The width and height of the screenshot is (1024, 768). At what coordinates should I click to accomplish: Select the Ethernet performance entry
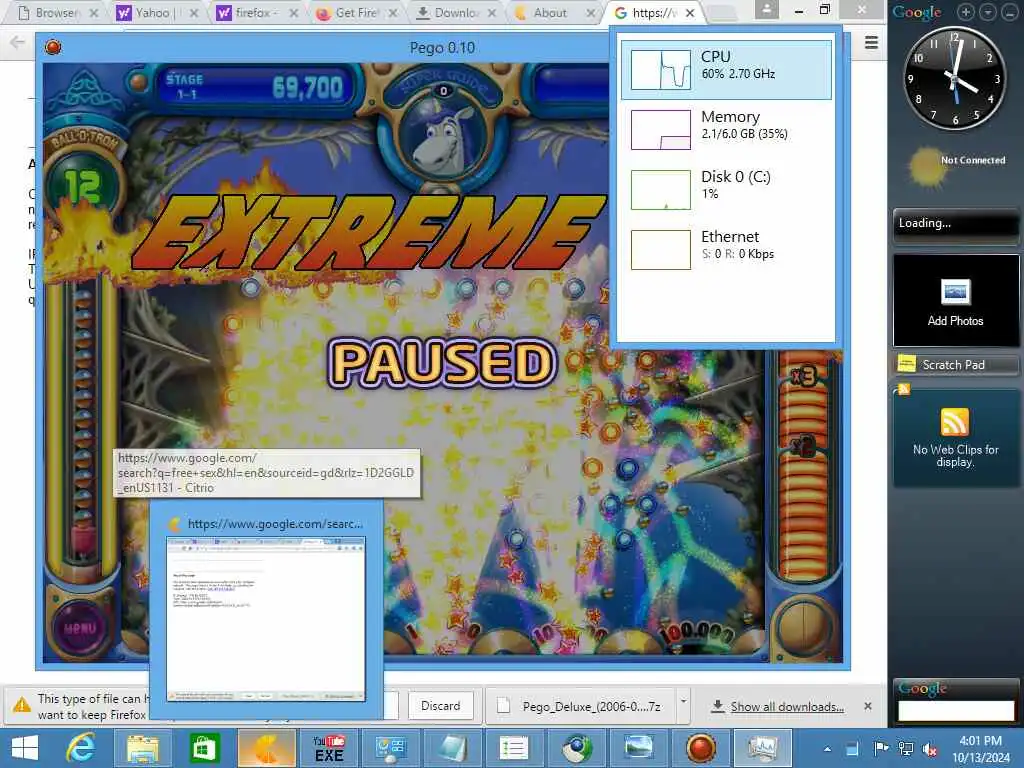(x=726, y=249)
